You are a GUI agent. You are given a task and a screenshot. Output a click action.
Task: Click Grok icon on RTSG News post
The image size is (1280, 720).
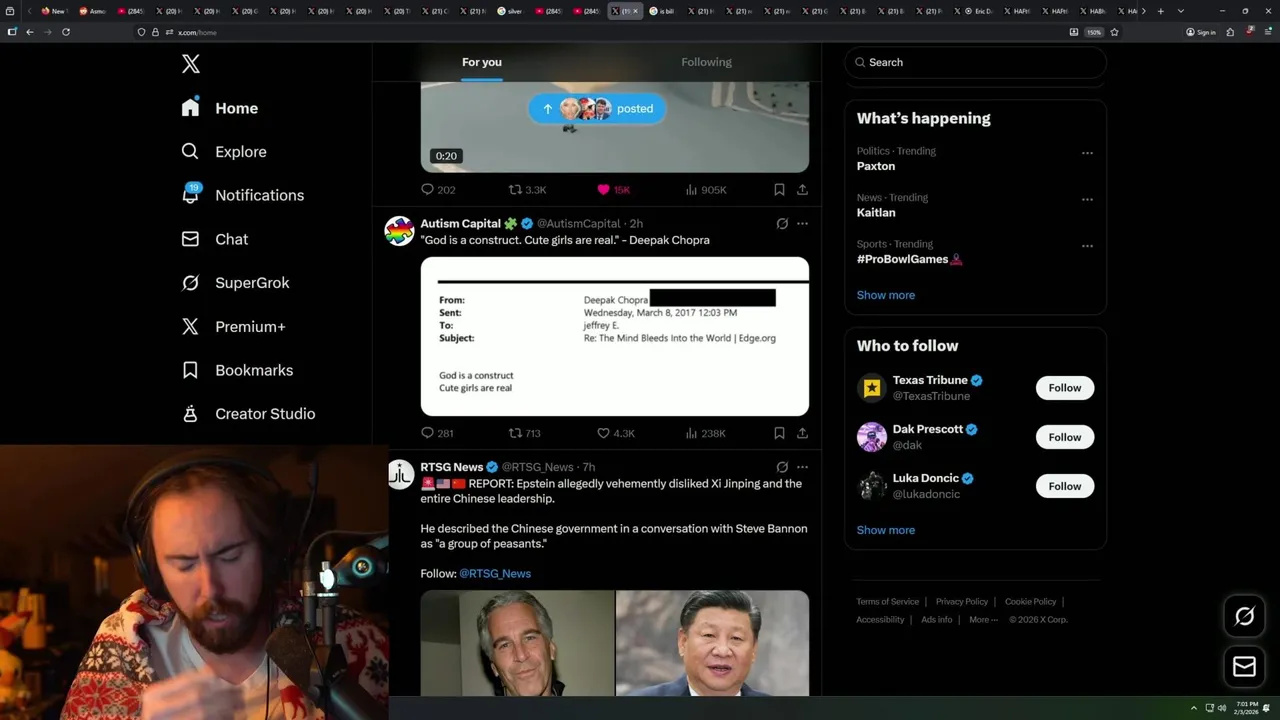(x=782, y=467)
